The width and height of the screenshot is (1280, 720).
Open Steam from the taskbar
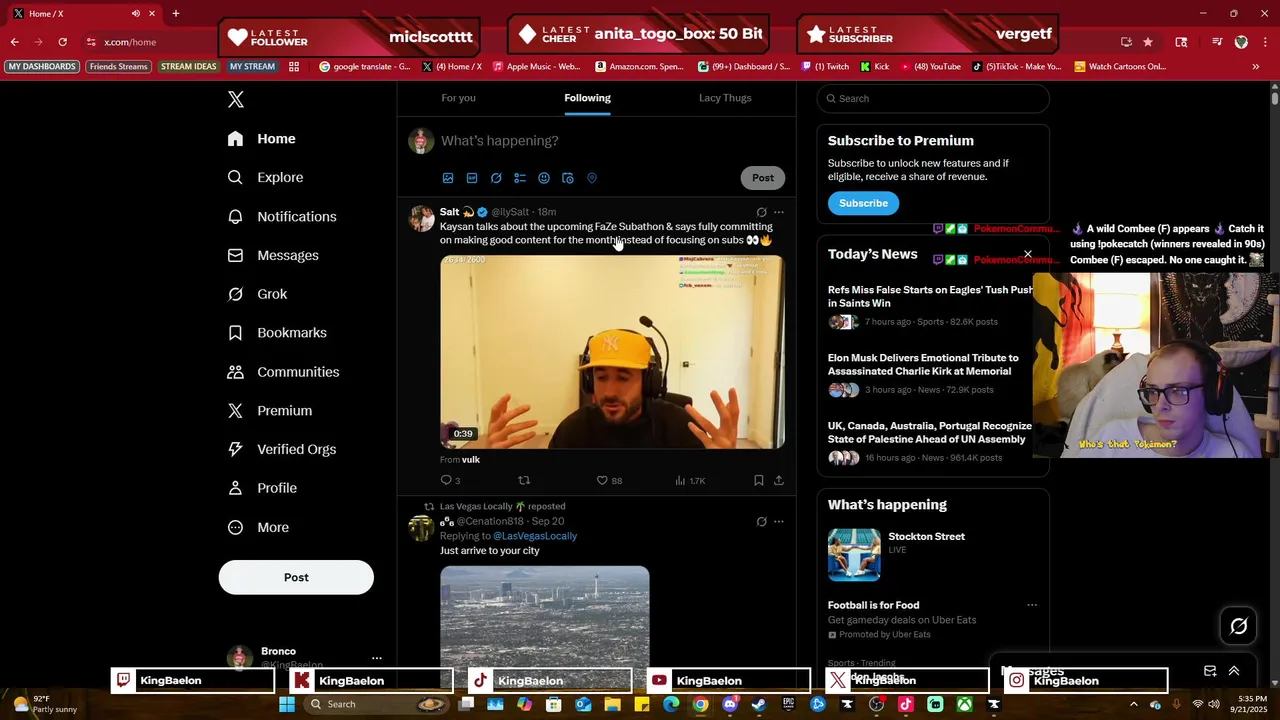(x=759, y=704)
